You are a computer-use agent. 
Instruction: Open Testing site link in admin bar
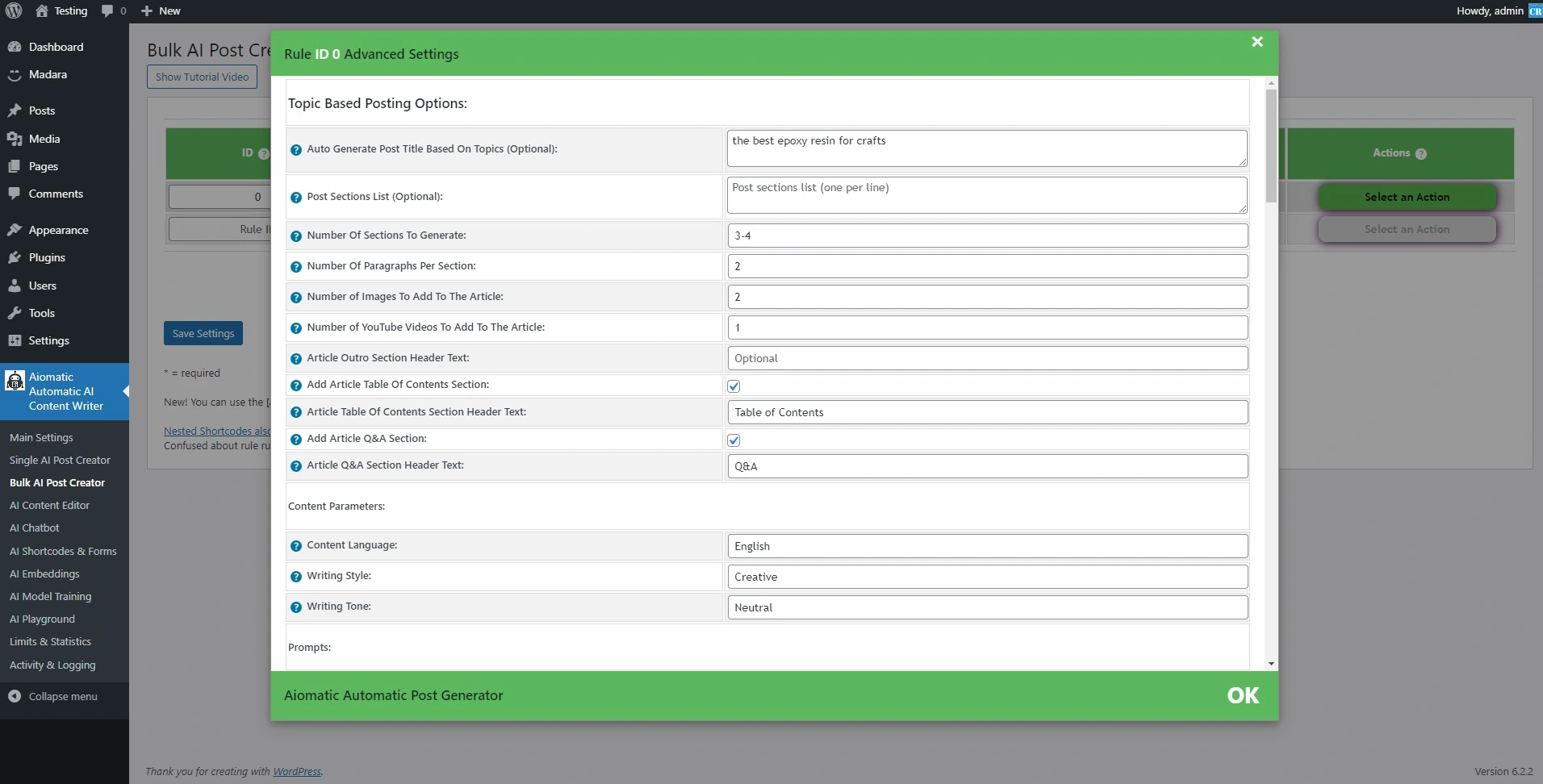pyautogui.click(x=62, y=10)
